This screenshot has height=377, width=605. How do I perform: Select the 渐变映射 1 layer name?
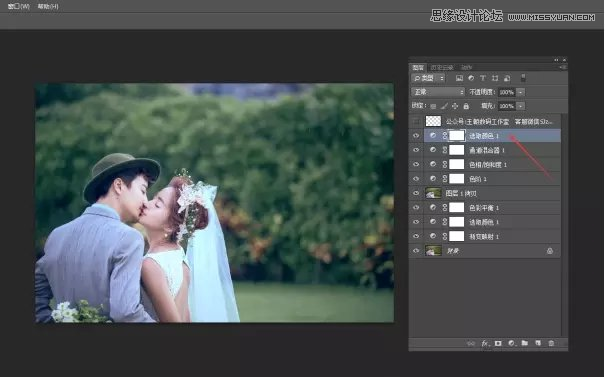pos(484,237)
